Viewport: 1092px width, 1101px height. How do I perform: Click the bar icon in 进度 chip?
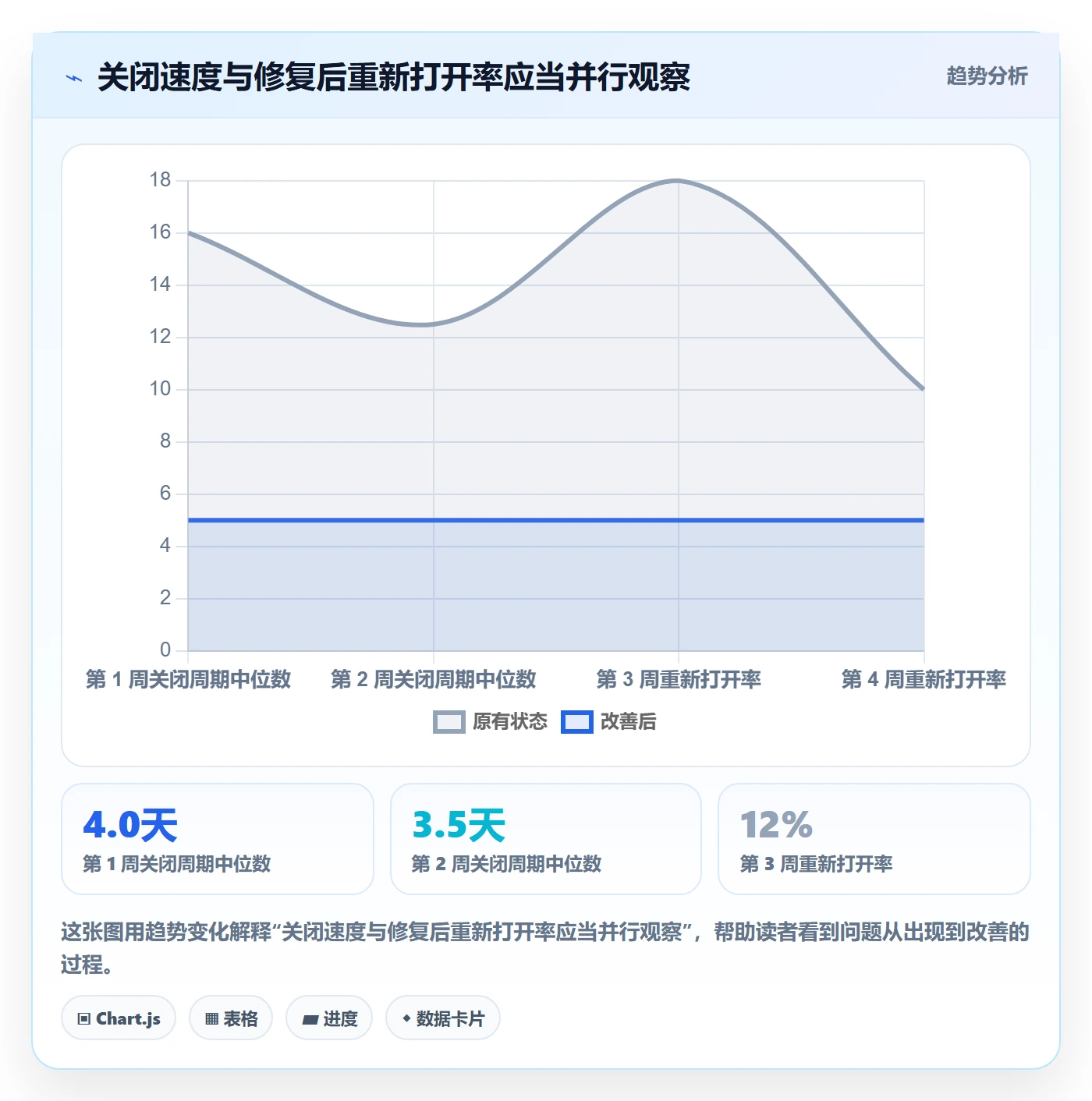click(310, 1019)
